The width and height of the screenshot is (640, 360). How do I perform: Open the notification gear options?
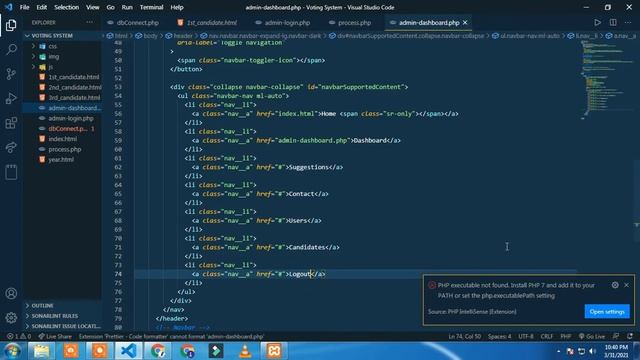click(x=615, y=285)
